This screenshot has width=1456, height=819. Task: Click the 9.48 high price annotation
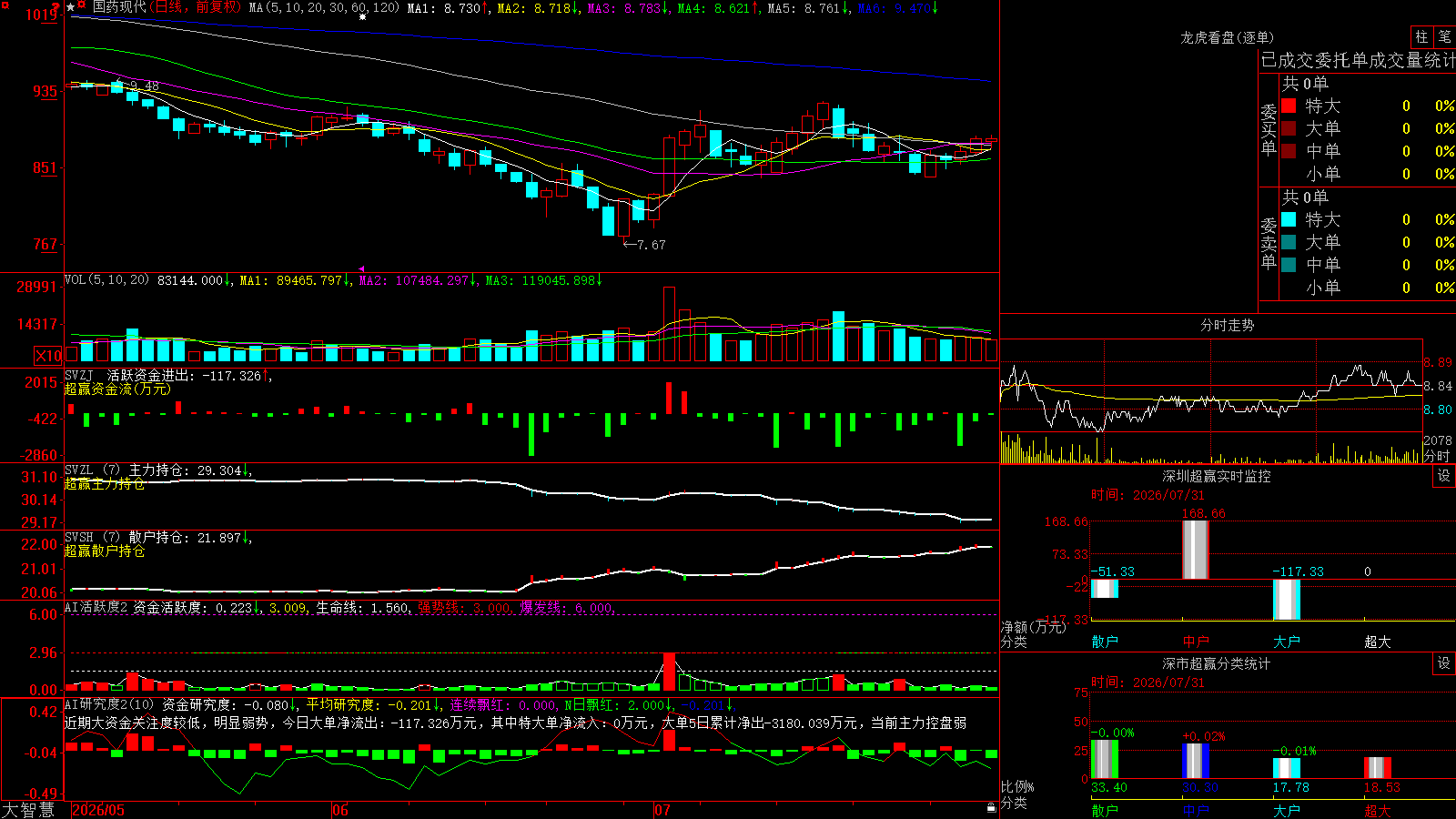144,86
